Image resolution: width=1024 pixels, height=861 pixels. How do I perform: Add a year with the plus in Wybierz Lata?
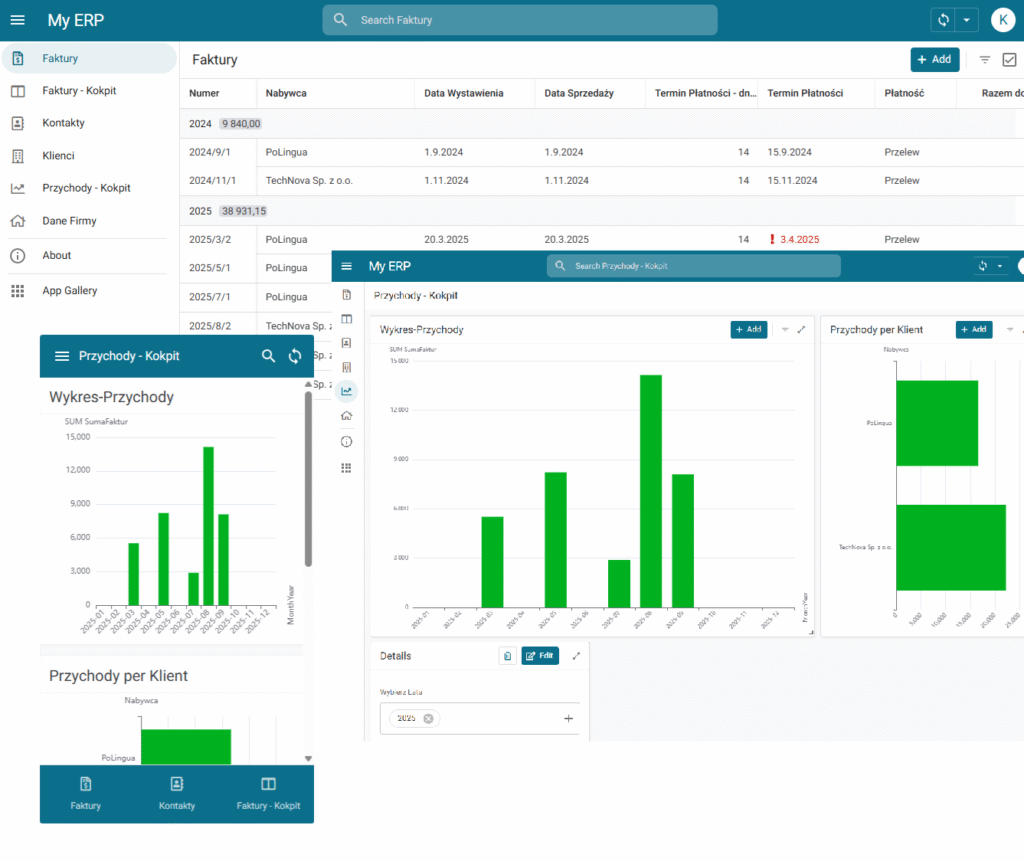point(568,719)
